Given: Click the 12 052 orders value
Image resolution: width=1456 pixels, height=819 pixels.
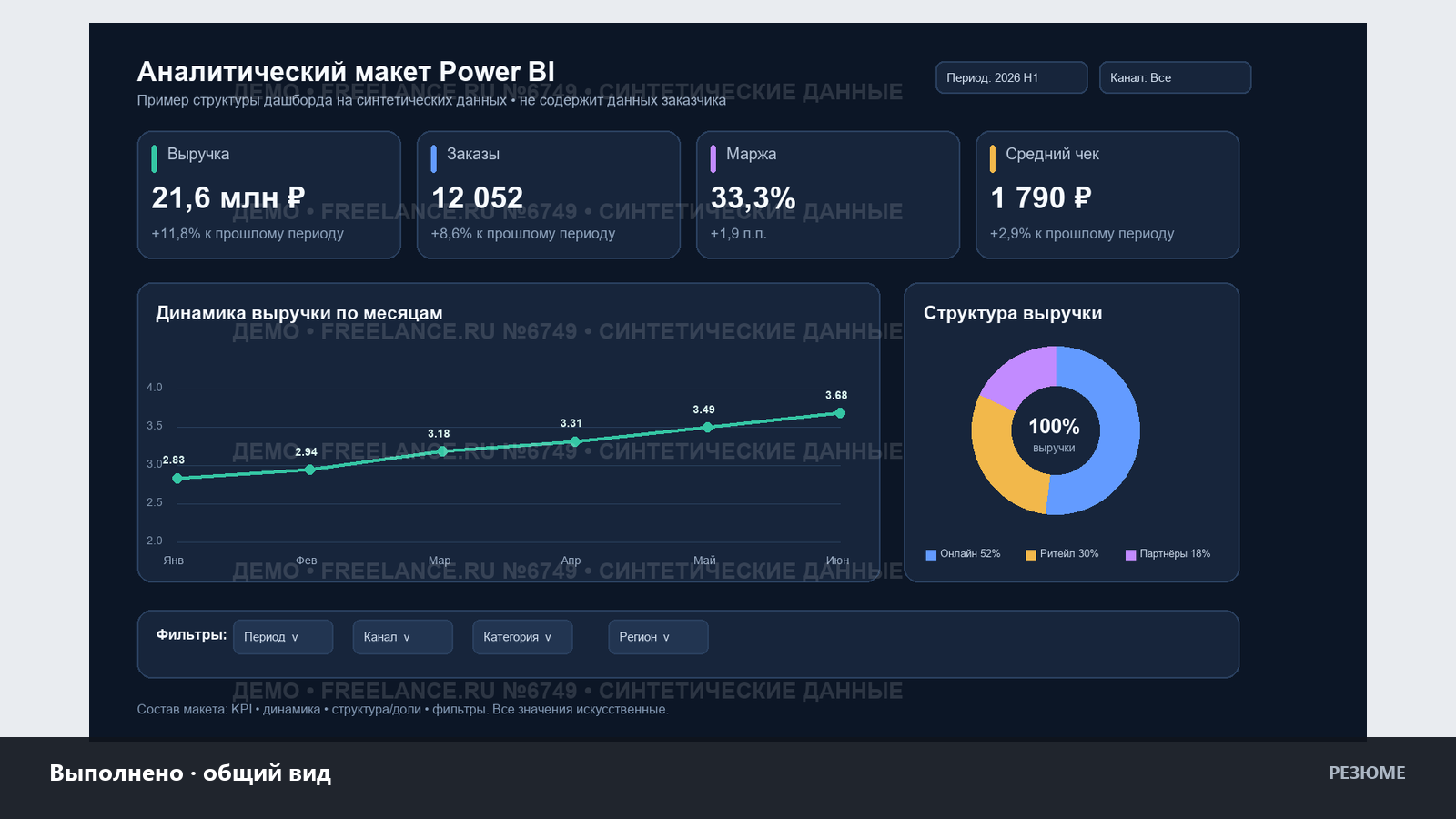Looking at the screenshot, I should point(477,197).
